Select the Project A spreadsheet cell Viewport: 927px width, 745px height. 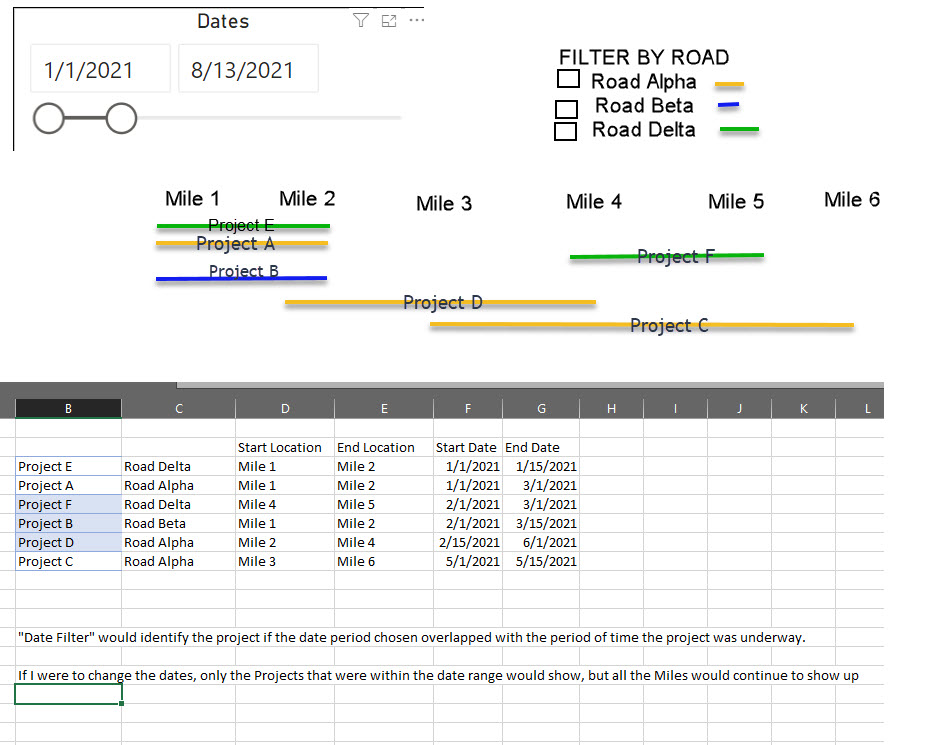68,485
